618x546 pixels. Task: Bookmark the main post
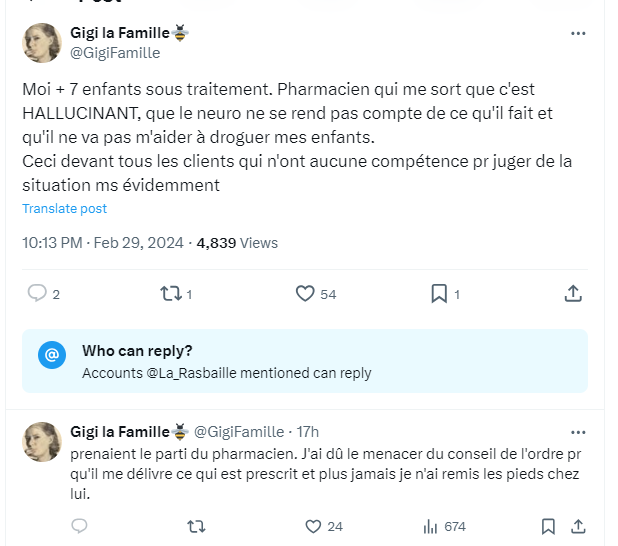coord(438,293)
